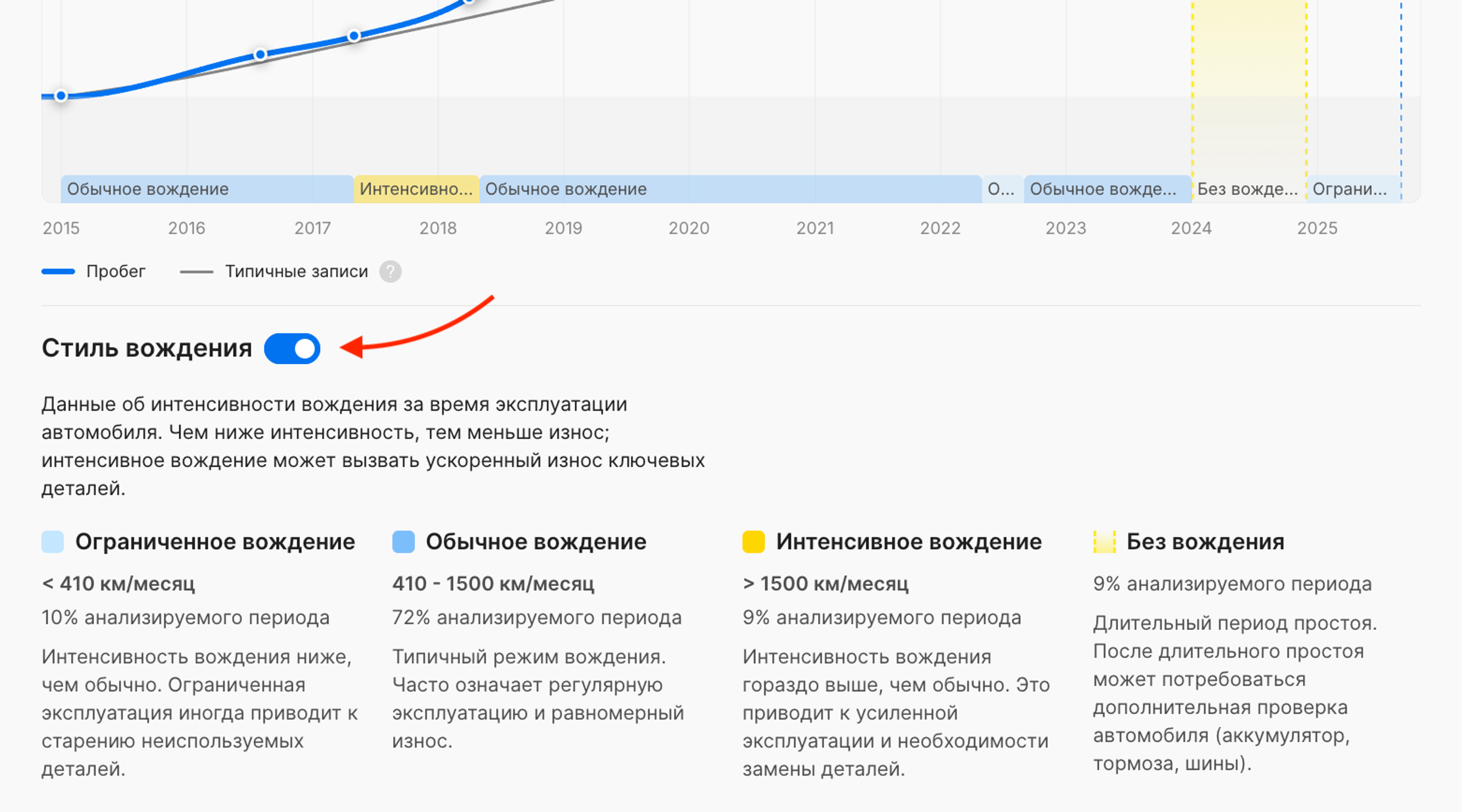
Task: Select the first Обычное вождение segment starting 2015
Action: (207, 189)
